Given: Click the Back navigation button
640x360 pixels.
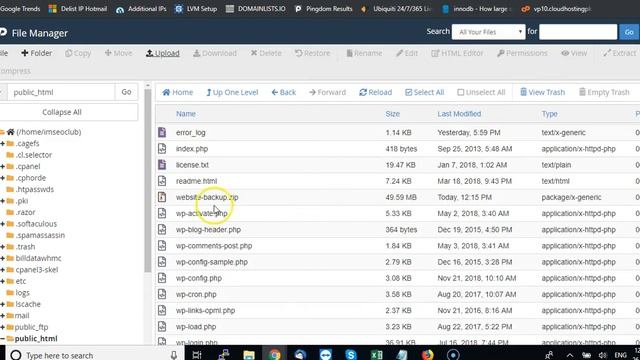Looking at the screenshot, I should point(284,92).
